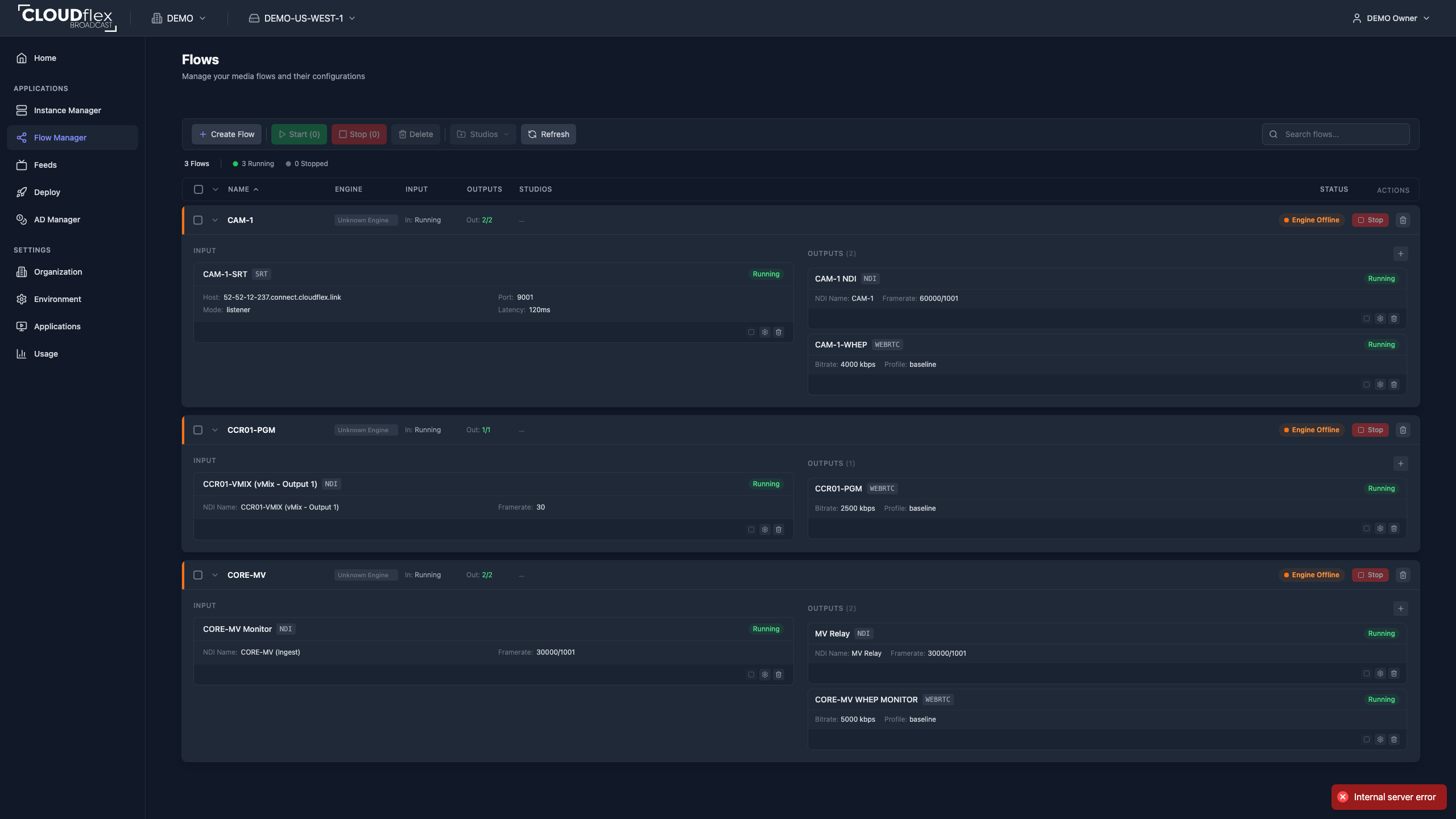Click the CLOUDflex Broadcast logo
Image resolution: width=1456 pixels, height=819 pixels.
(67, 18)
